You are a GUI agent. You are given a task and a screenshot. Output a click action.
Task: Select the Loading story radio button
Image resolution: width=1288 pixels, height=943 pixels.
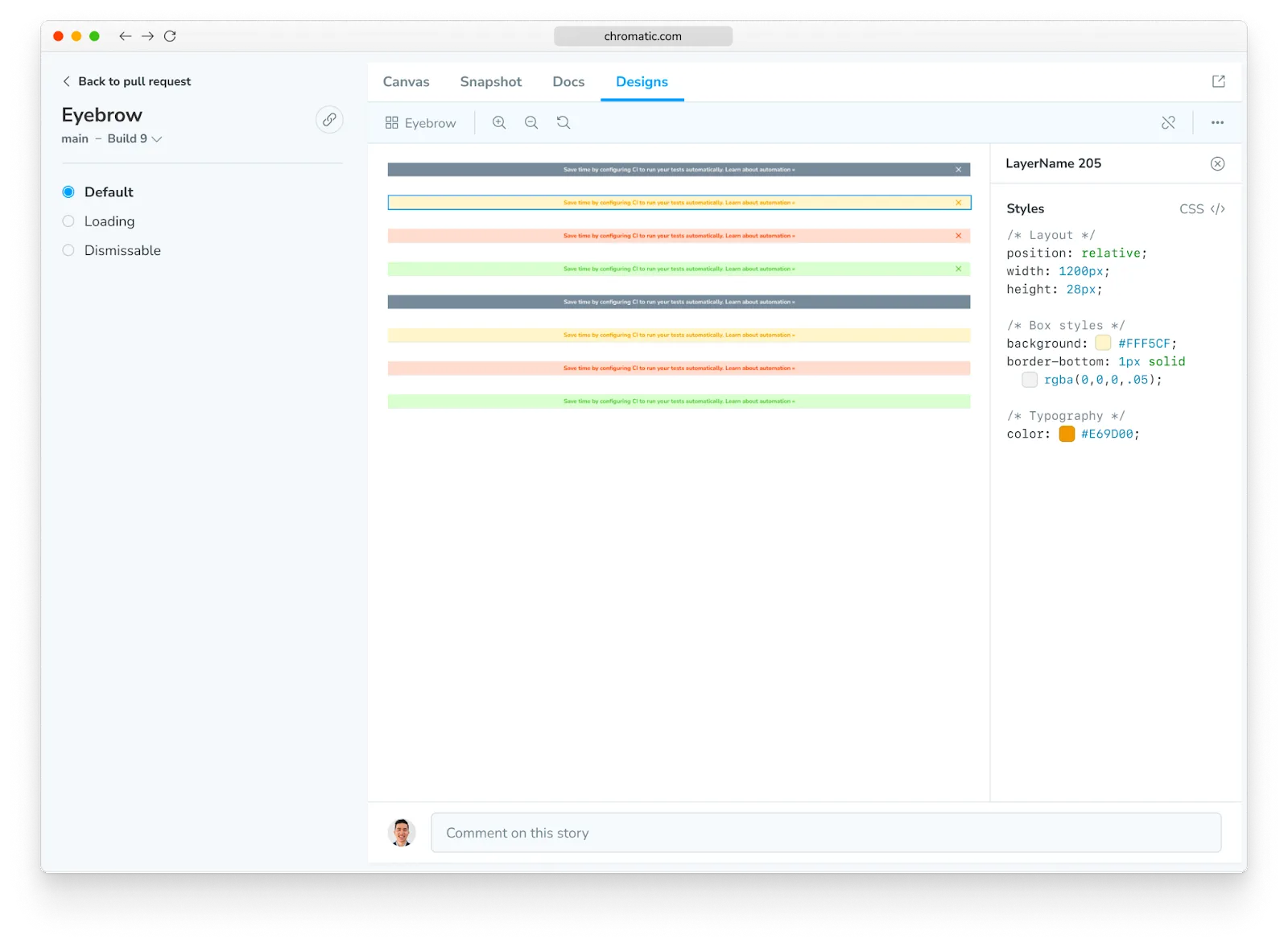coord(68,221)
